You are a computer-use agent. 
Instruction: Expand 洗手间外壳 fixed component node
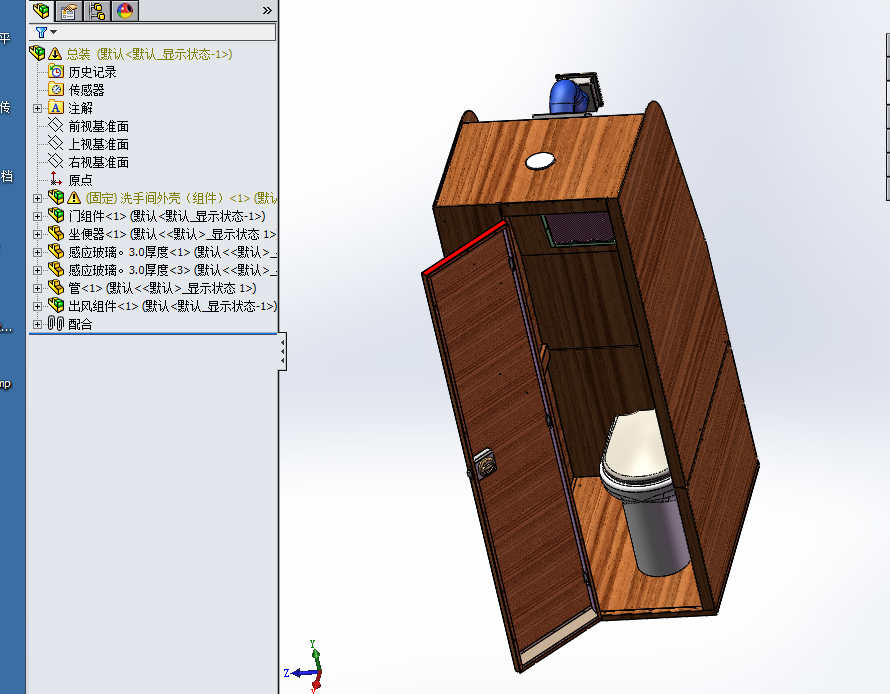pyautogui.click(x=37, y=199)
